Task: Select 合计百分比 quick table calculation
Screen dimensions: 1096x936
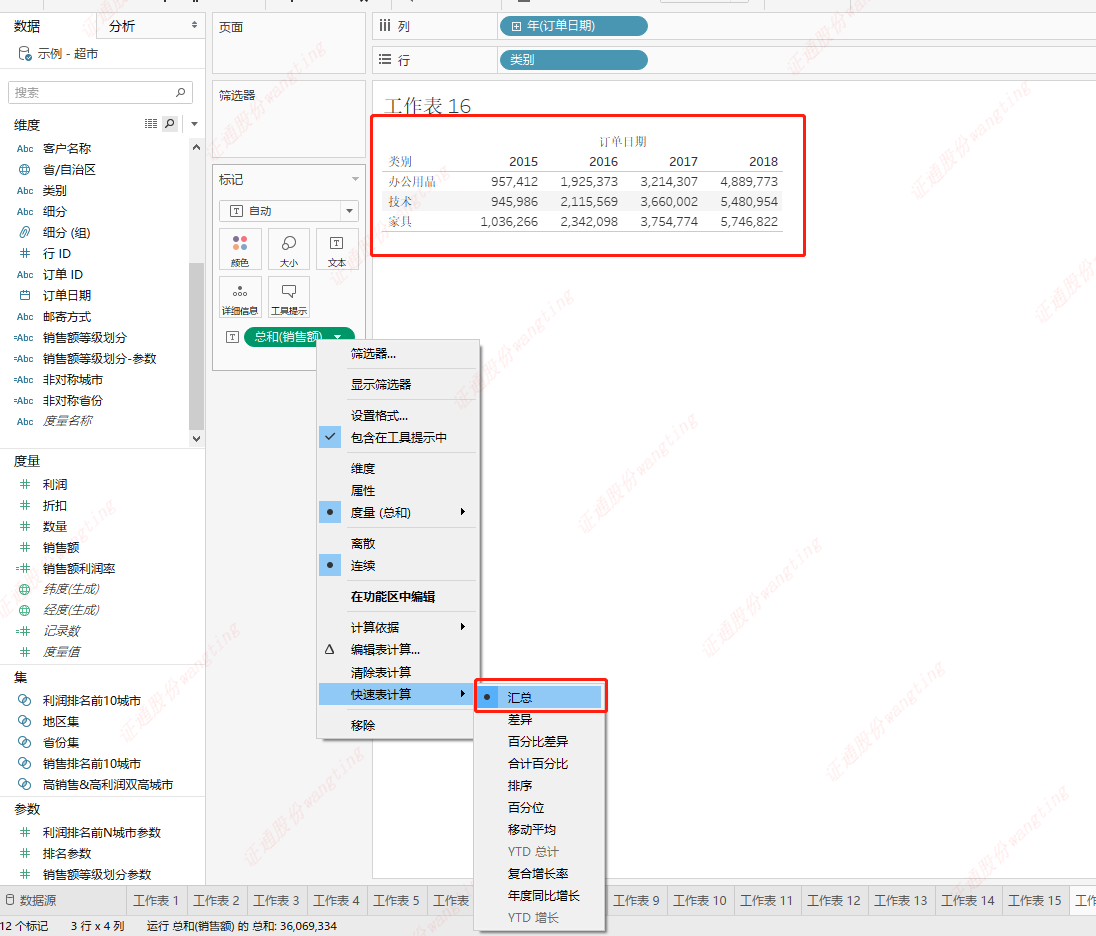Action: (x=540, y=764)
